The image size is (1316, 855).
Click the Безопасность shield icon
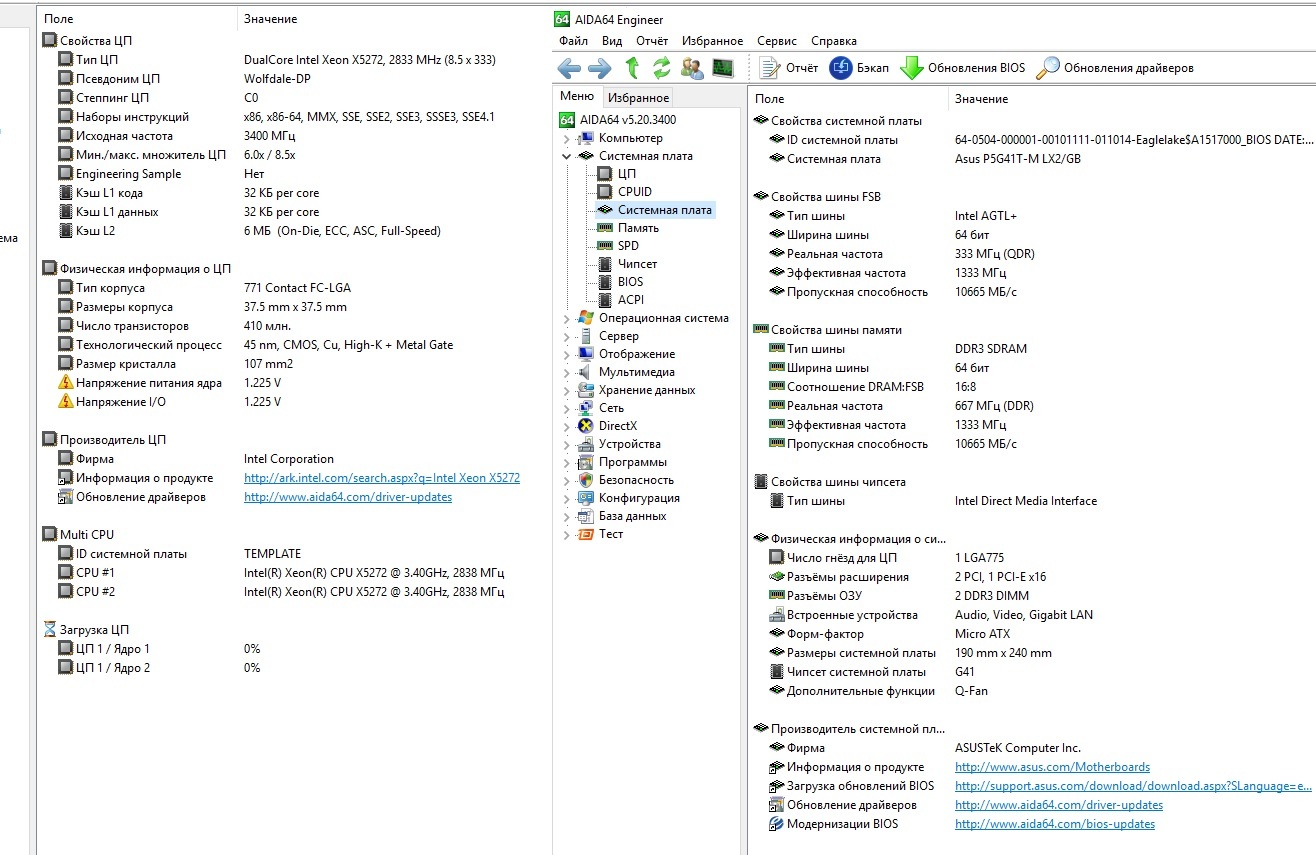coord(586,480)
